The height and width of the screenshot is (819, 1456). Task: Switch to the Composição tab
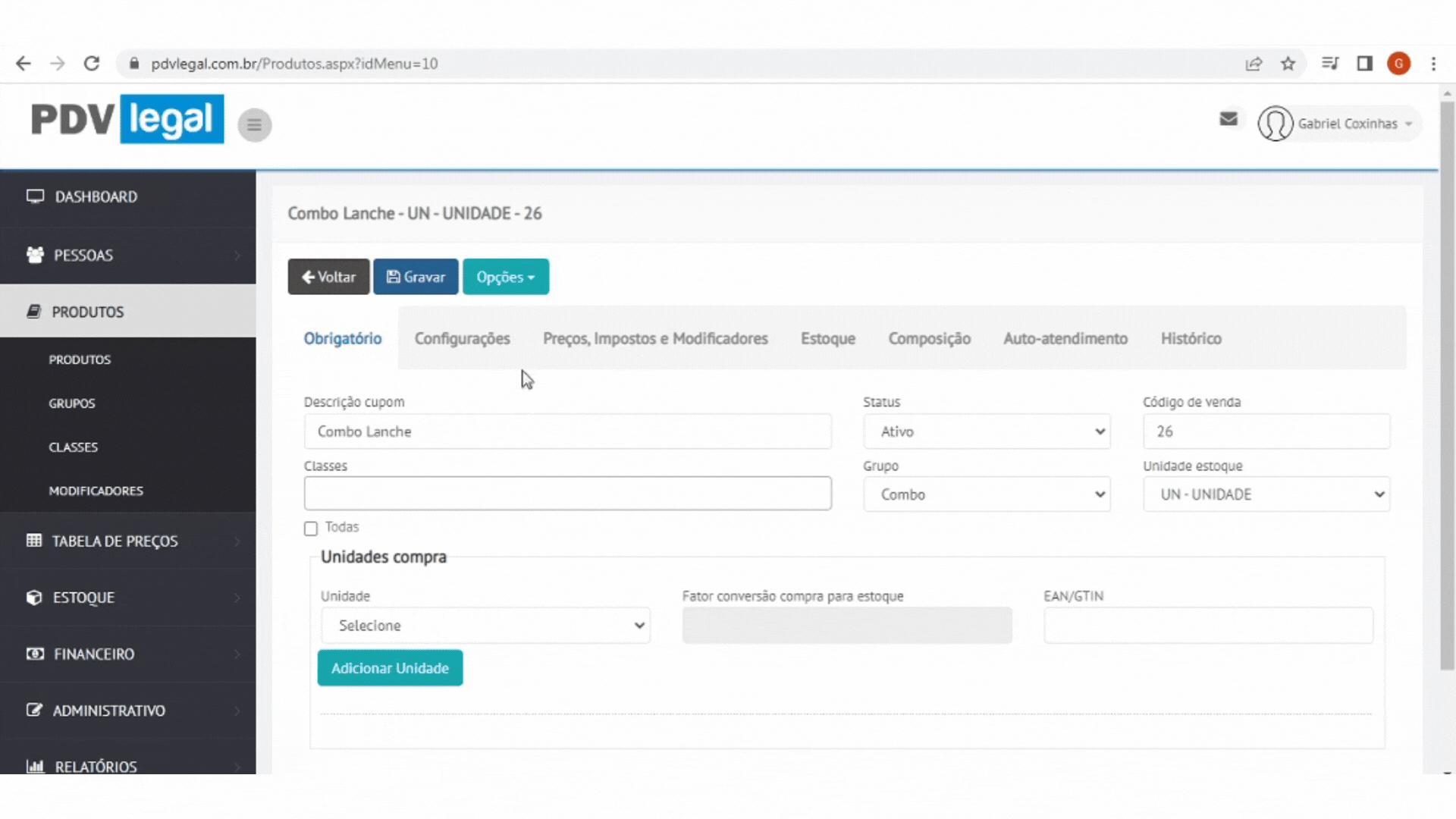point(929,339)
